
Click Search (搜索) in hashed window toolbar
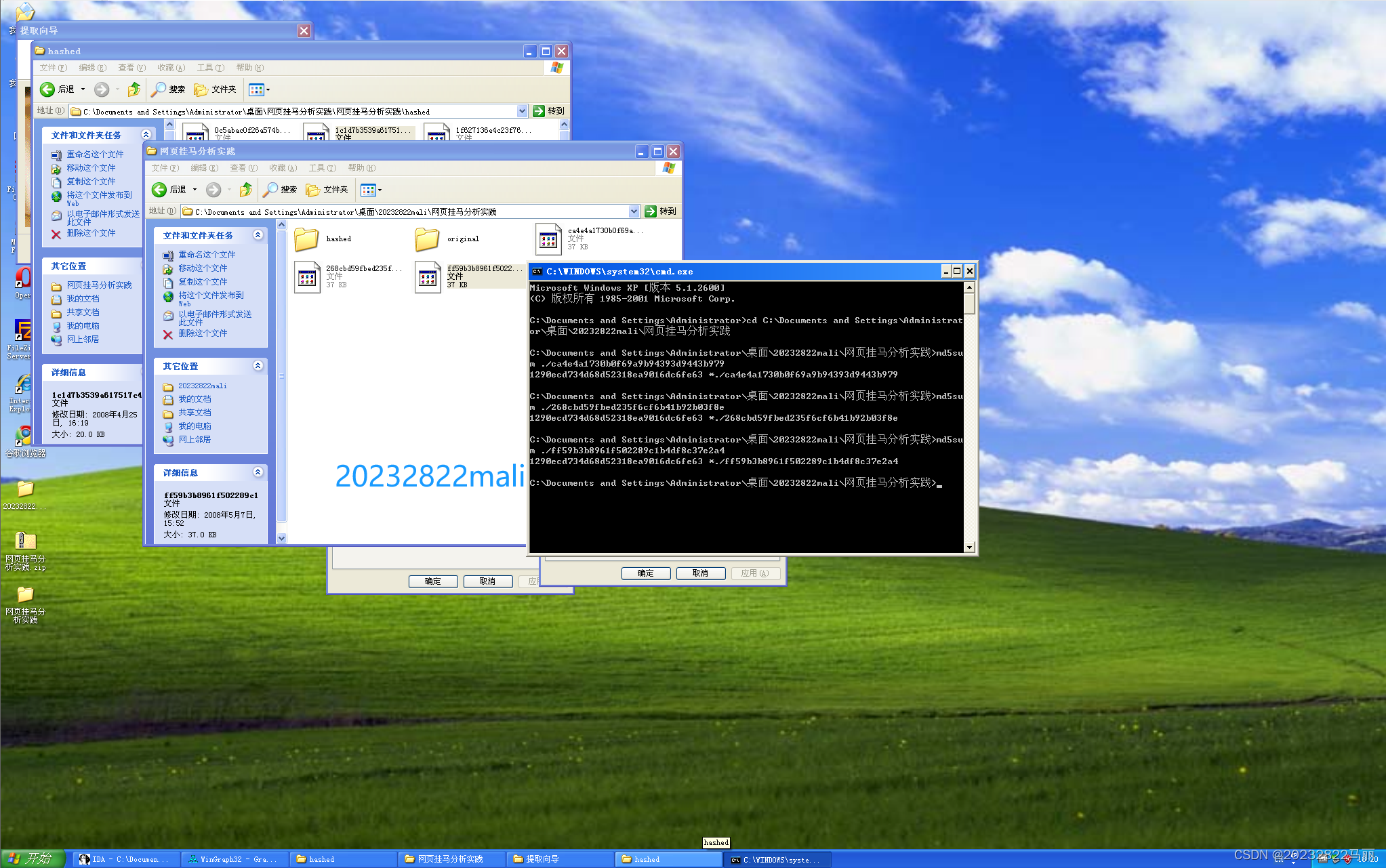point(168,89)
